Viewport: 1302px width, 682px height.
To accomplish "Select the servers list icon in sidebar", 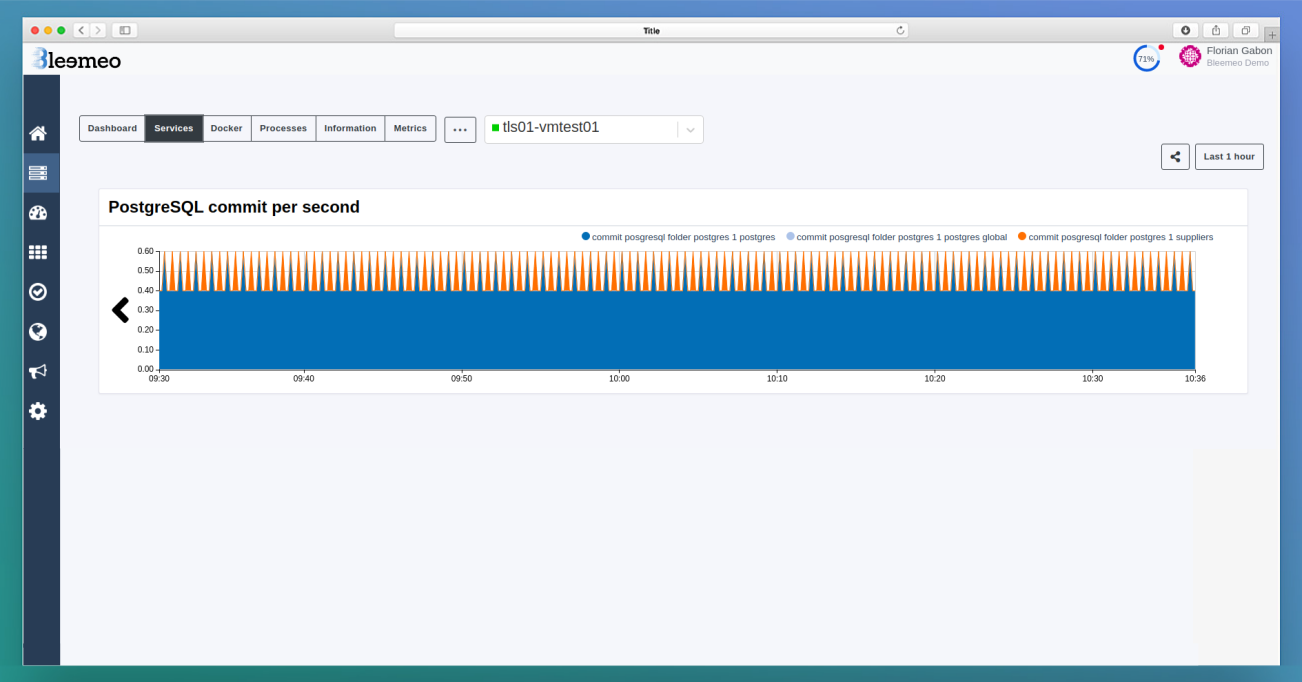I will pos(38,171).
